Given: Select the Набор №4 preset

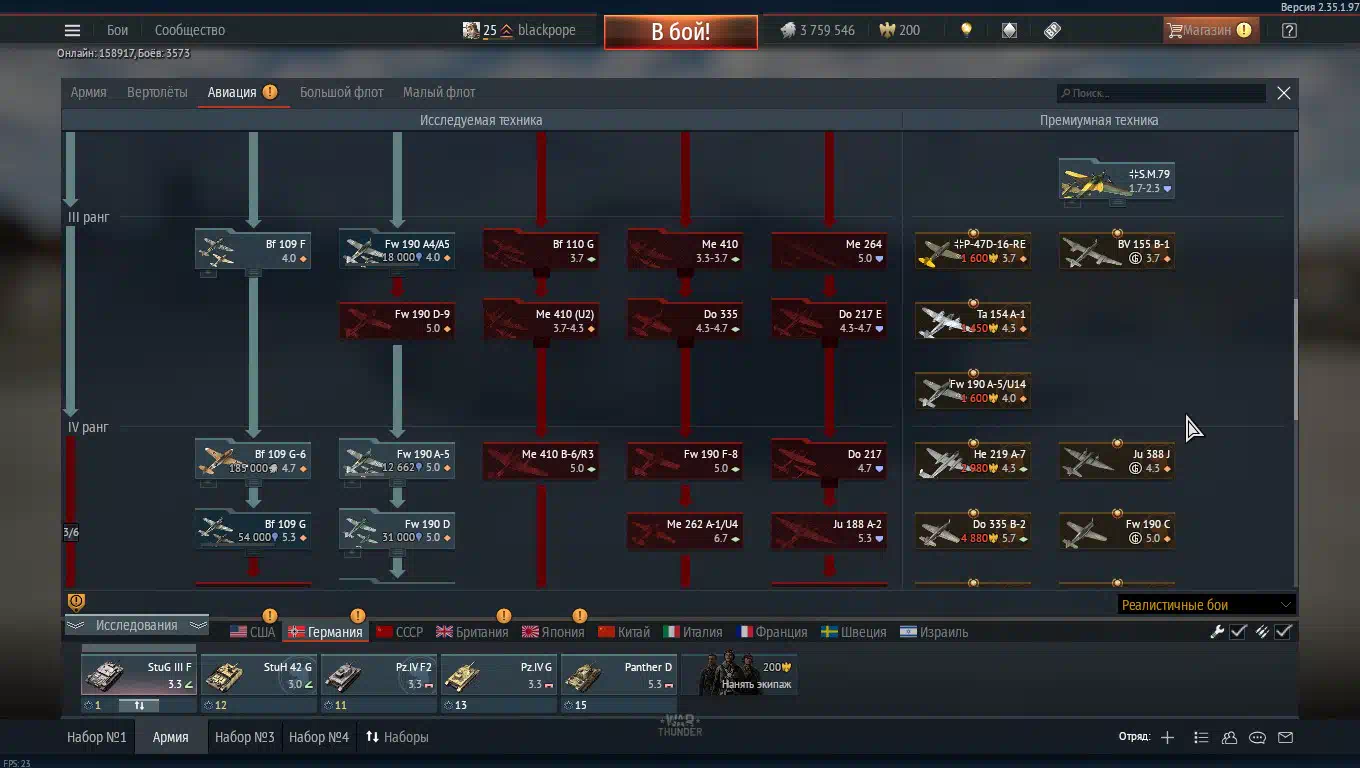Looking at the screenshot, I should point(319,737).
